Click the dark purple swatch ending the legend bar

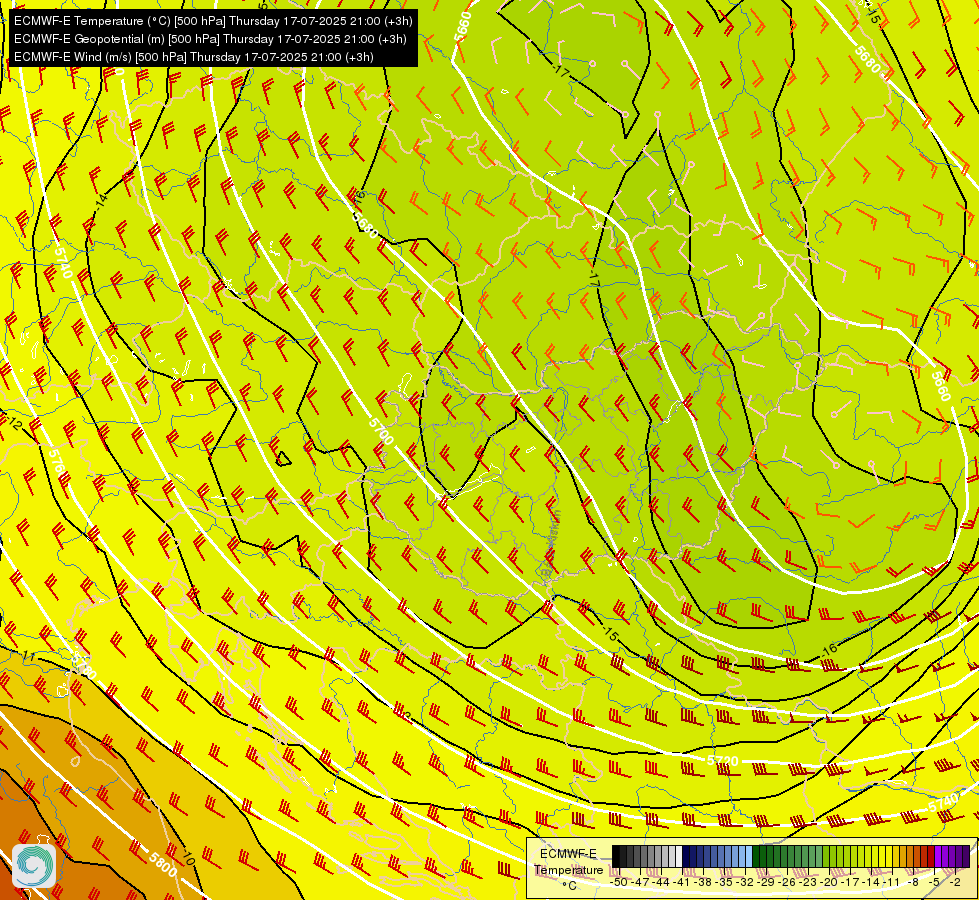coord(967,856)
